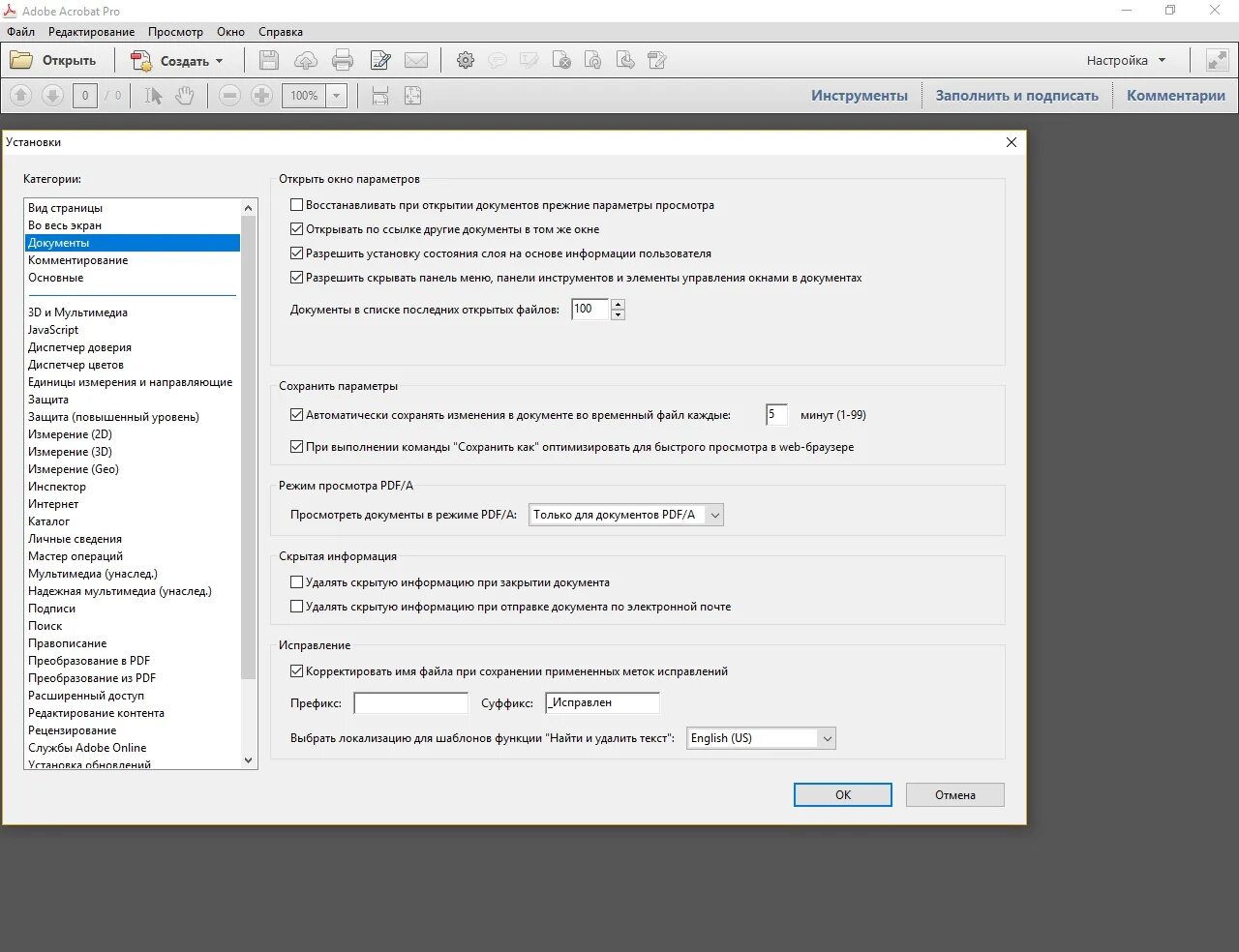Open the Окно menu
Viewport: 1239px width, 952px height.
[x=230, y=32]
